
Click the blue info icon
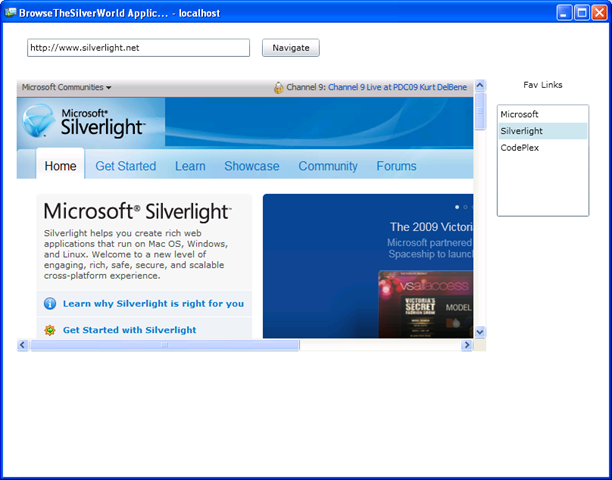(x=50, y=304)
